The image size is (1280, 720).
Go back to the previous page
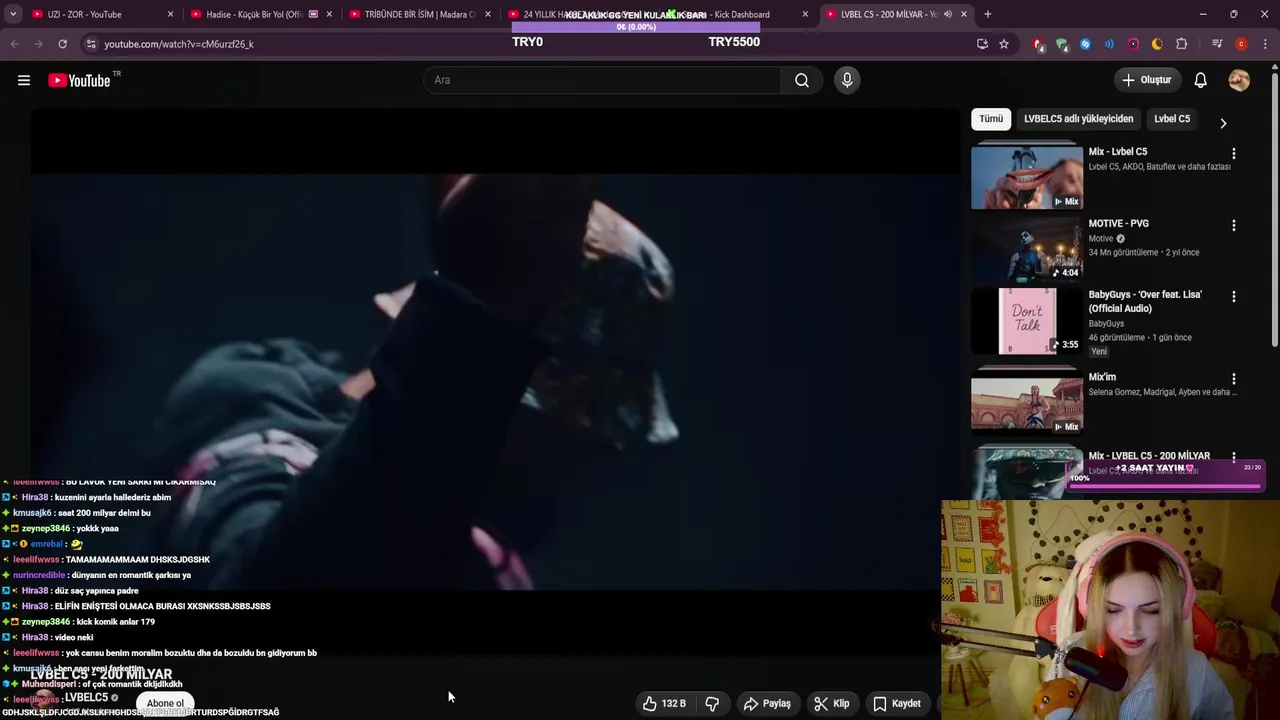tap(14, 44)
